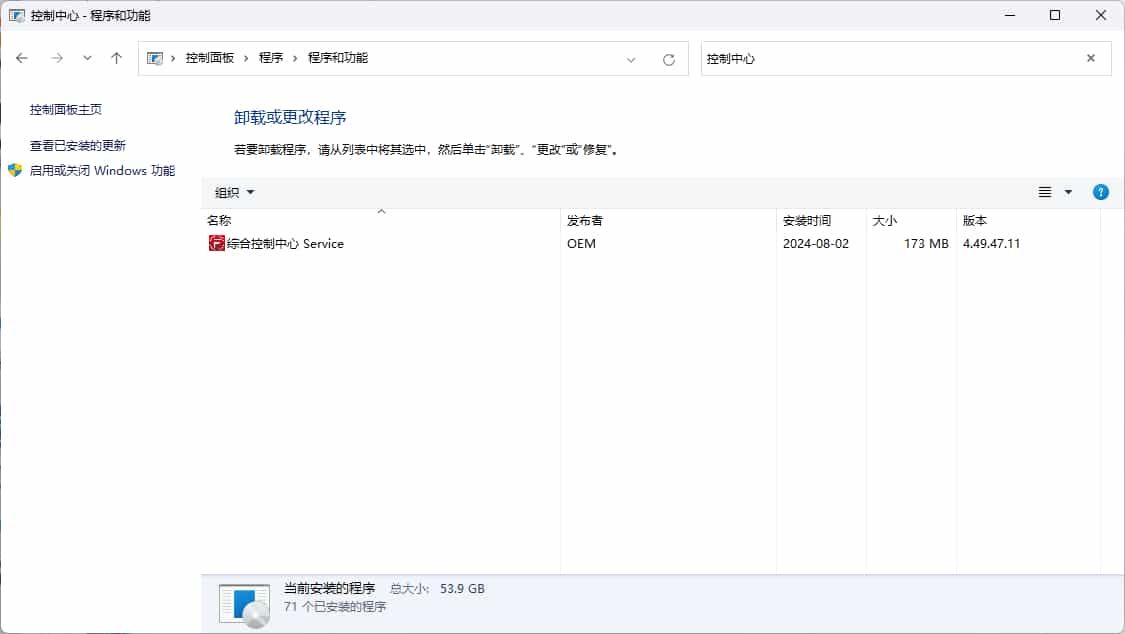Click 71 个已安装的程序 status text
The width and height of the screenshot is (1125, 634).
tap(334, 607)
